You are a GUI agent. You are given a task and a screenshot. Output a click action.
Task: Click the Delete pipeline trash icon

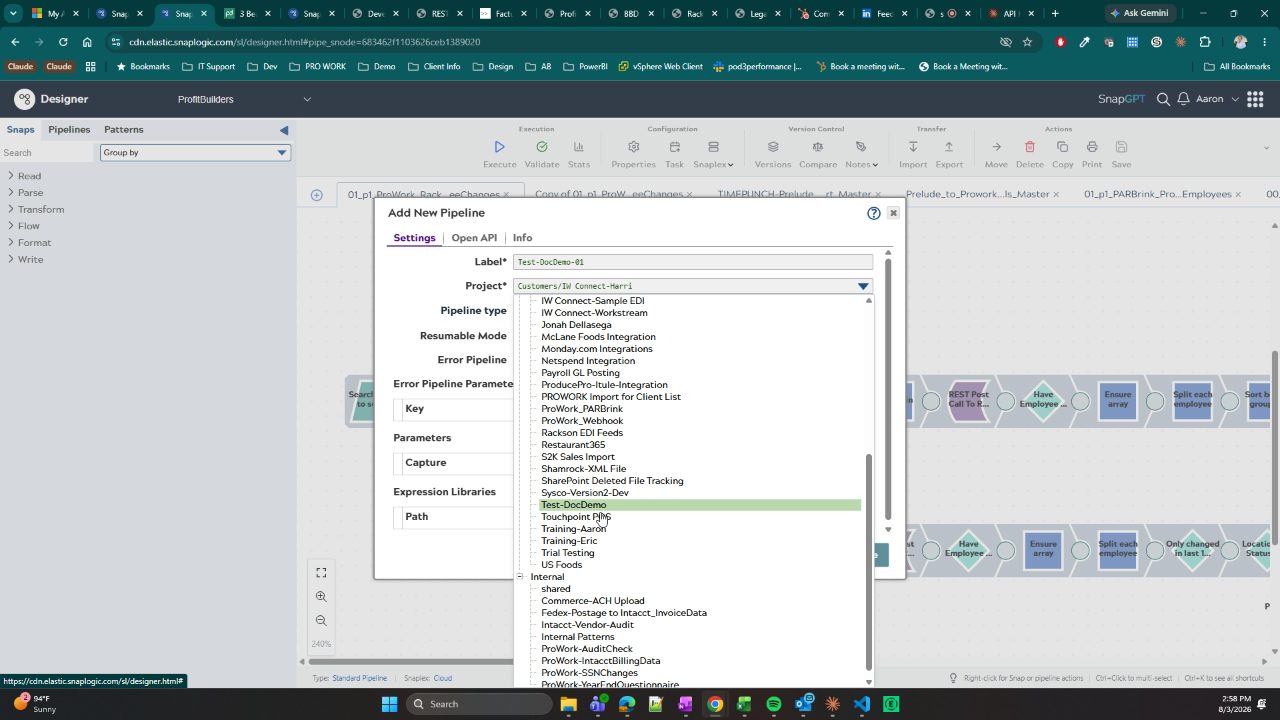click(x=1030, y=147)
